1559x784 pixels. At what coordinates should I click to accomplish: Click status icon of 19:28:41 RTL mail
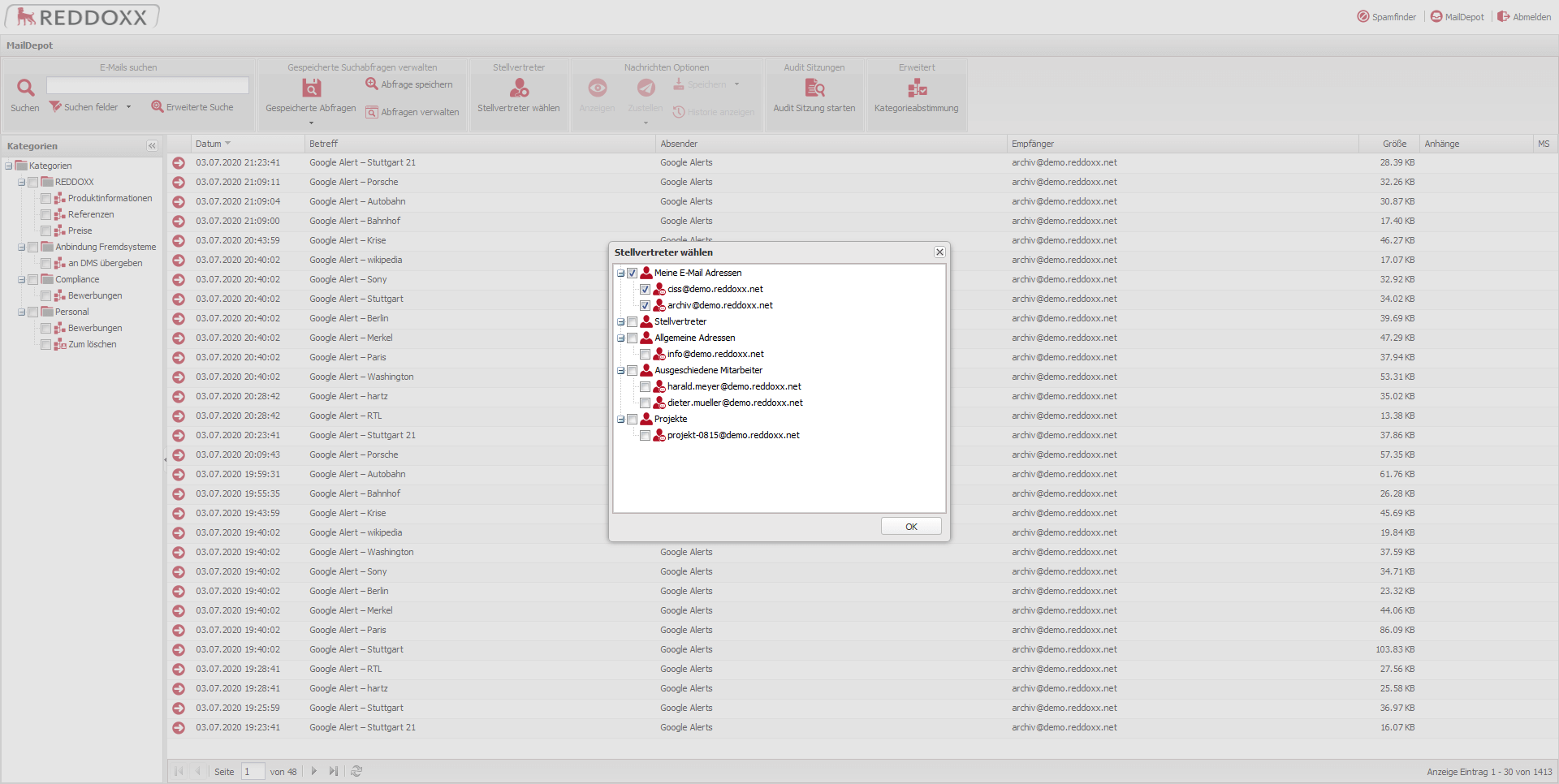click(x=179, y=670)
